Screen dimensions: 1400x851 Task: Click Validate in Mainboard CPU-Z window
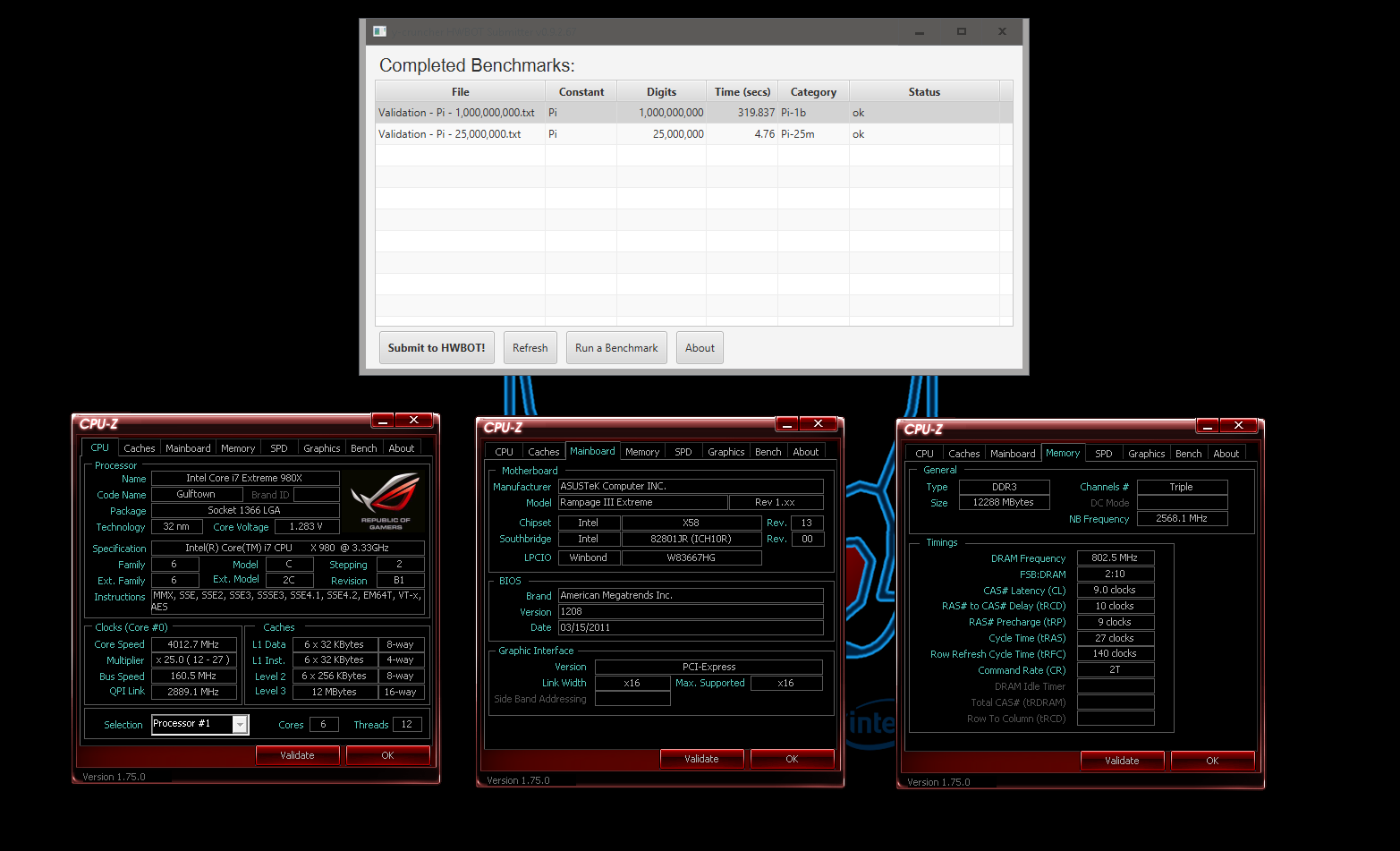click(x=701, y=759)
